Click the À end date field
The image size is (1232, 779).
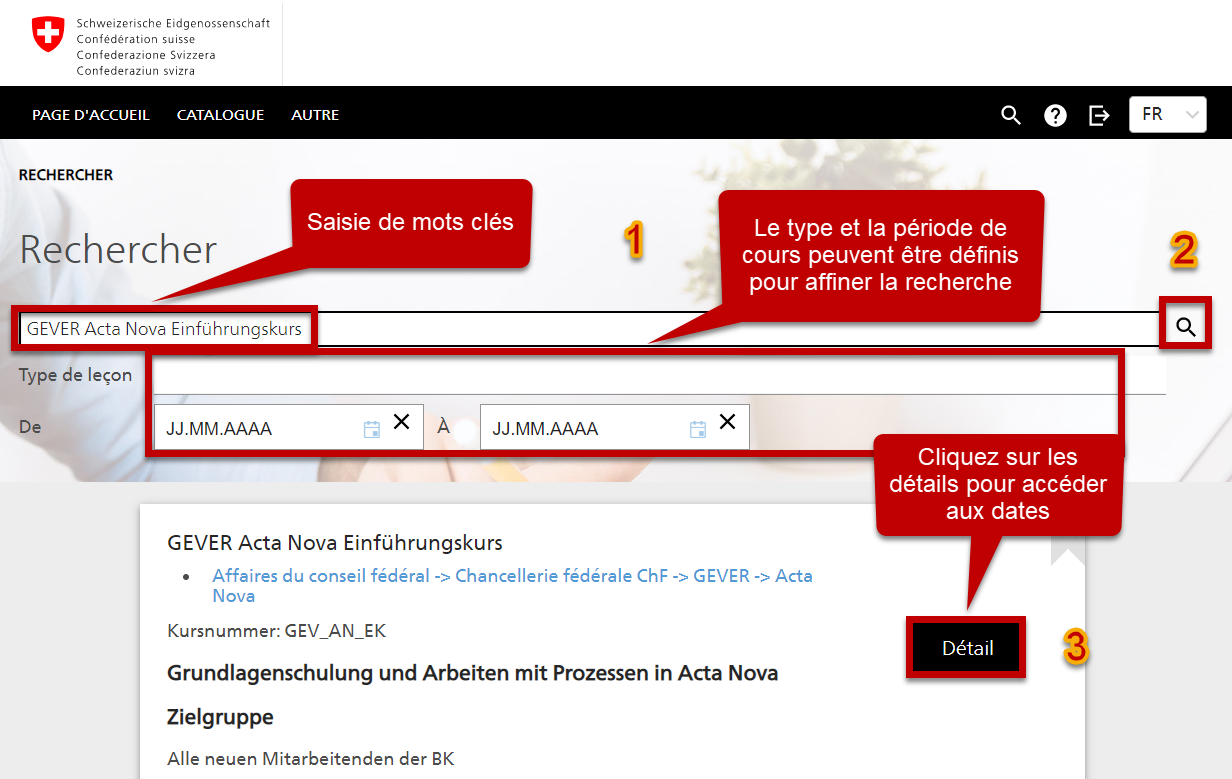(614, 427)
